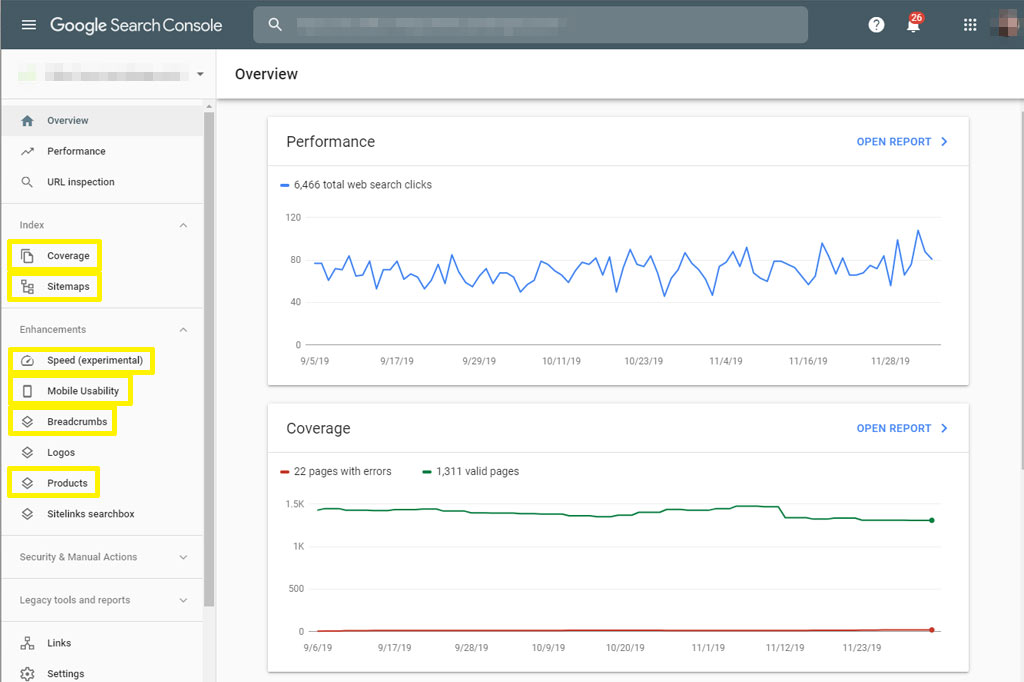The image size is (1024, 682).
Task: Click the Products layers icon
Action: pyautogui.click(x=27, y=483)
